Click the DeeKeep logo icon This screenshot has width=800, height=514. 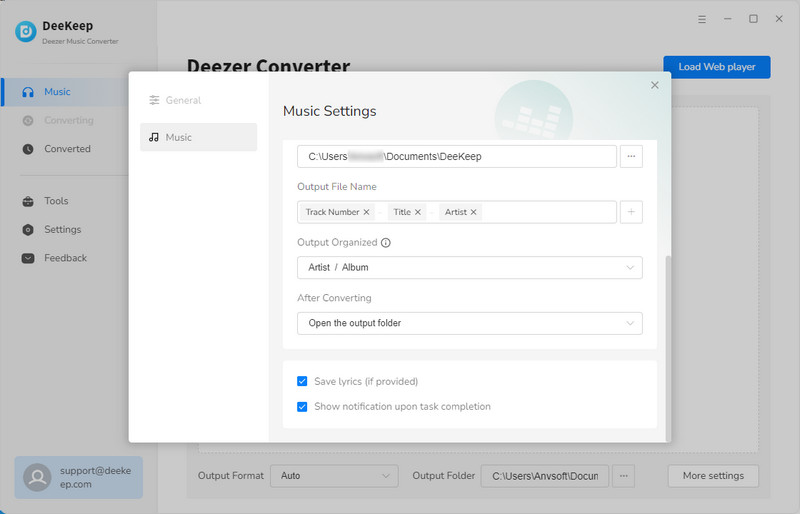pos(26,32)
